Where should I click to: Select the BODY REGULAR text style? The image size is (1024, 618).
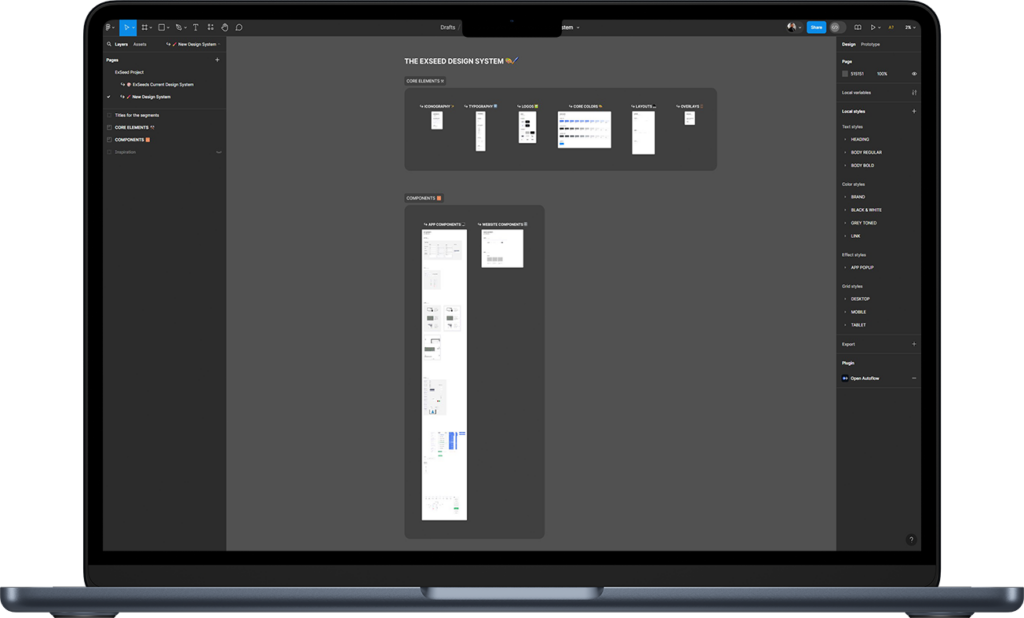[x=866, y=152]
